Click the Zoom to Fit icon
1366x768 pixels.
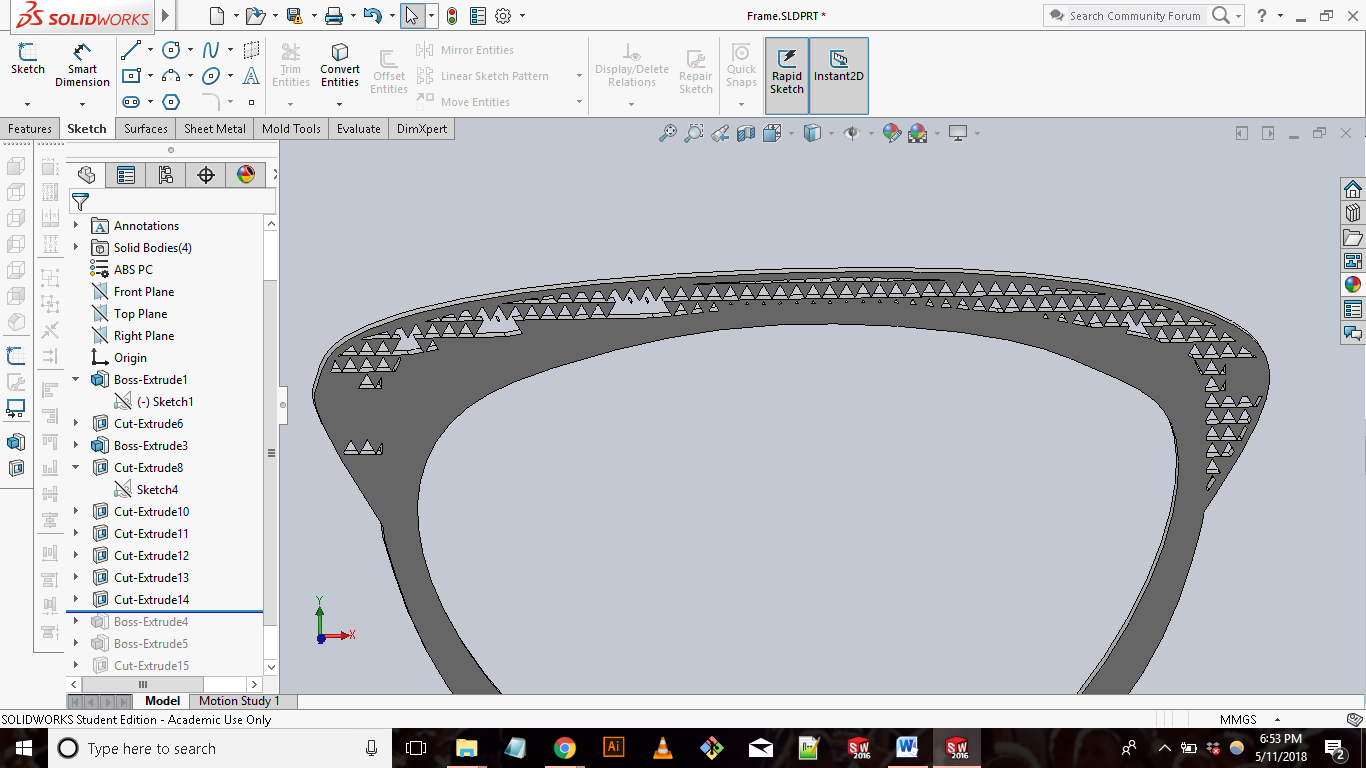pos(668,133)
